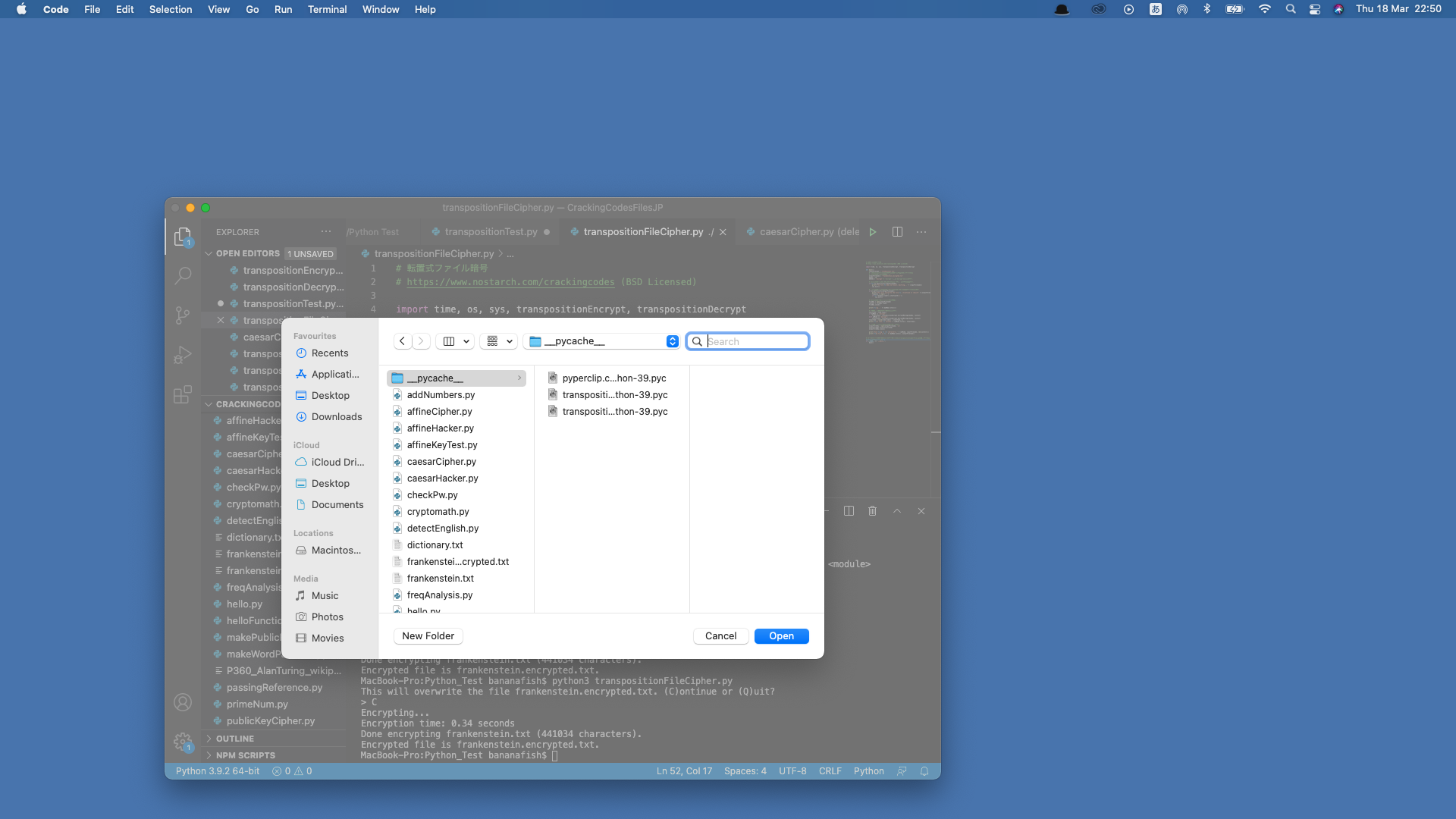Collapse the CRACKINGCODESFILESJP section

[x=209, y=404]
